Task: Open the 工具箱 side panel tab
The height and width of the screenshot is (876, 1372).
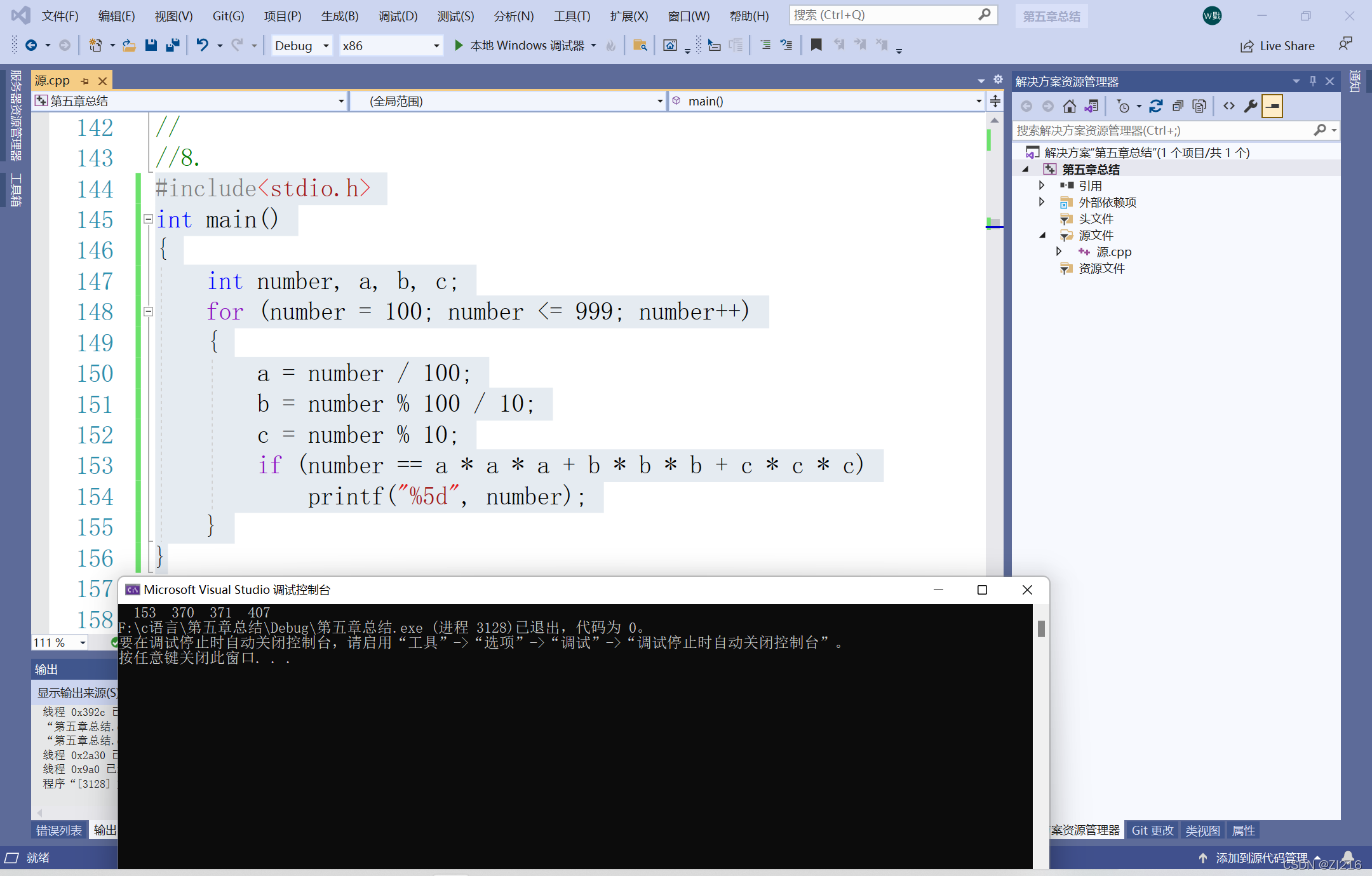Action: pyautogui.click(x=16, y=190)
